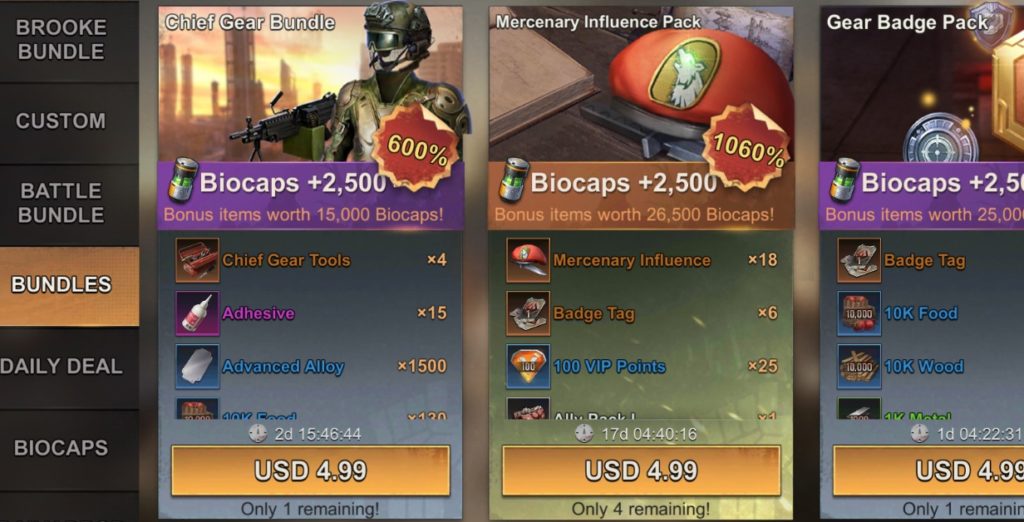The image size is (1024, 522).
Task: Tap the Badge Tag icon in Mercenary pack
Action: (528, 314)
